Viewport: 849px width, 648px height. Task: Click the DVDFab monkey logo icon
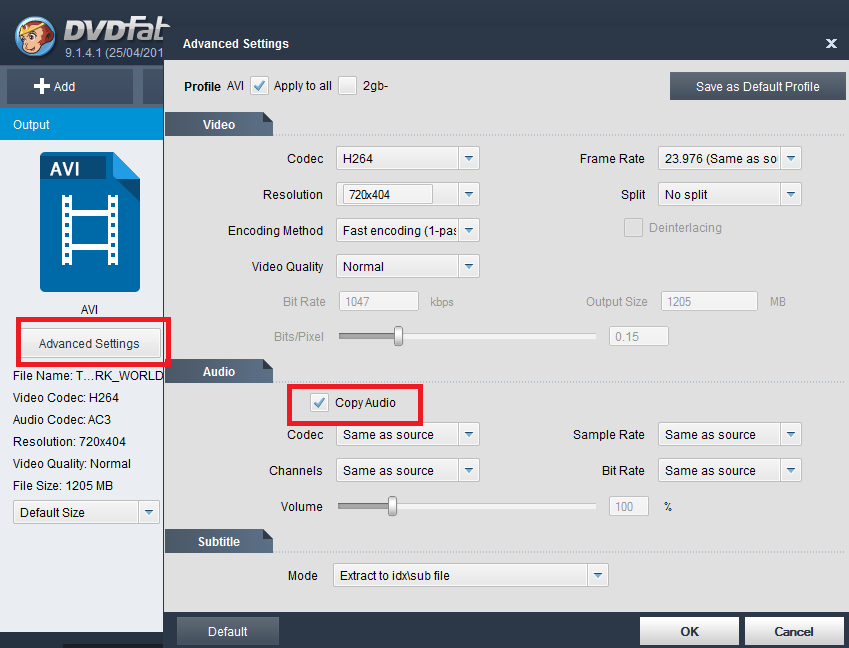pyautogui.click(x=32, y=36)
